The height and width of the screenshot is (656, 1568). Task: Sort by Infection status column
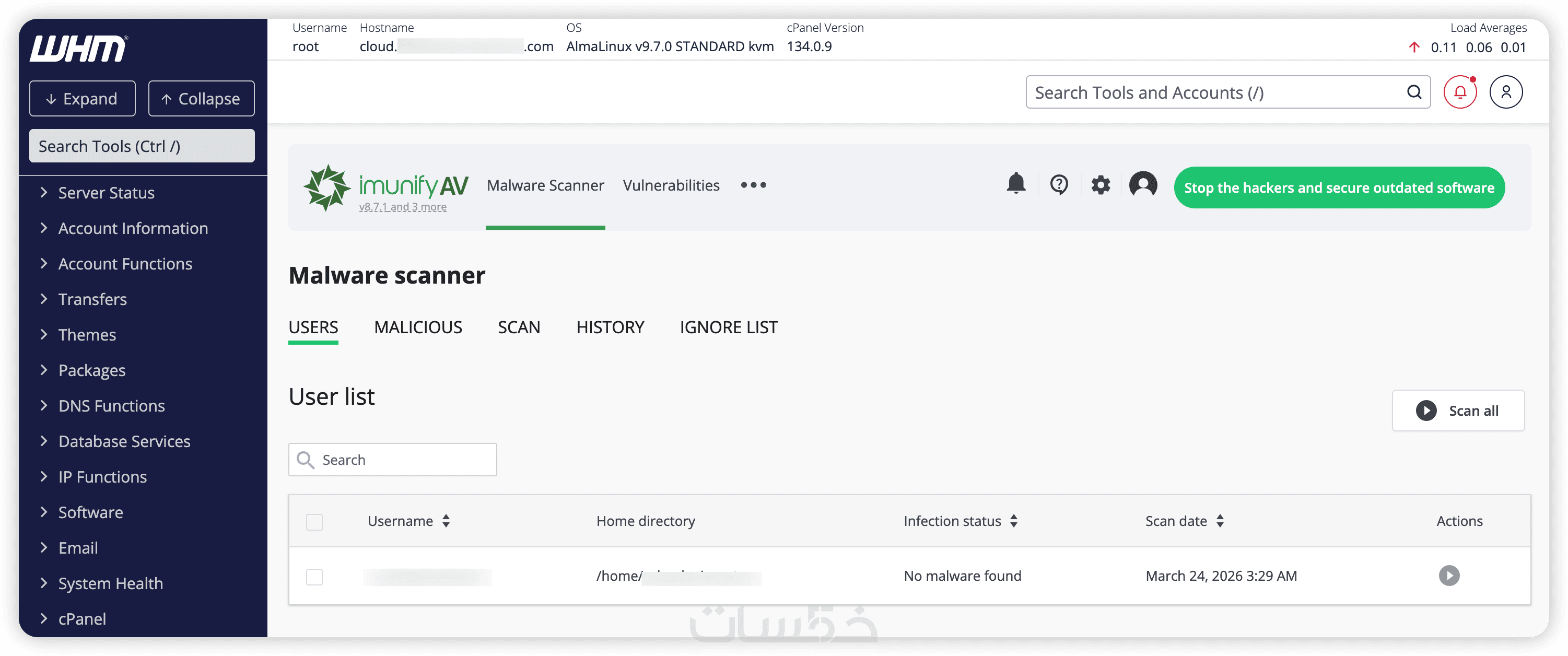click(x=1013, y=521)
